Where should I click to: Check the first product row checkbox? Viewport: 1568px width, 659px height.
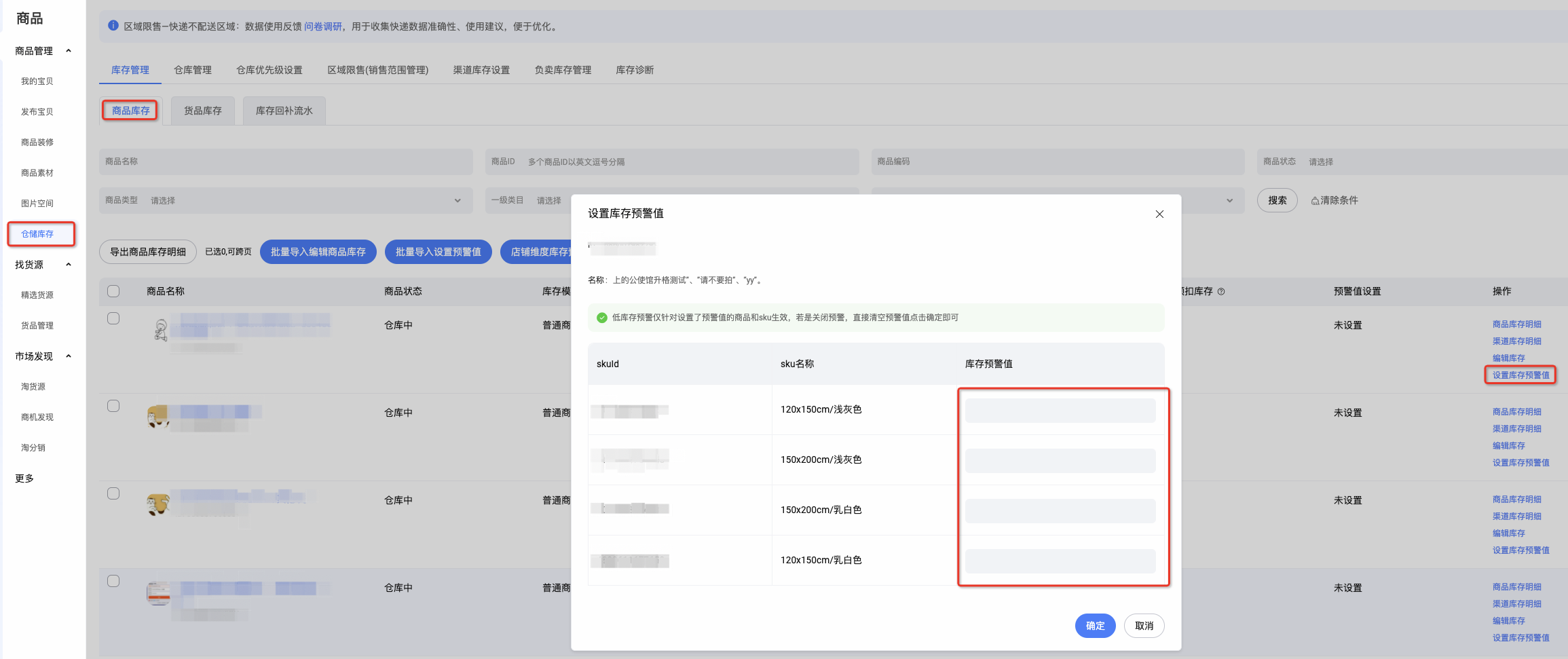coord(113,318)
